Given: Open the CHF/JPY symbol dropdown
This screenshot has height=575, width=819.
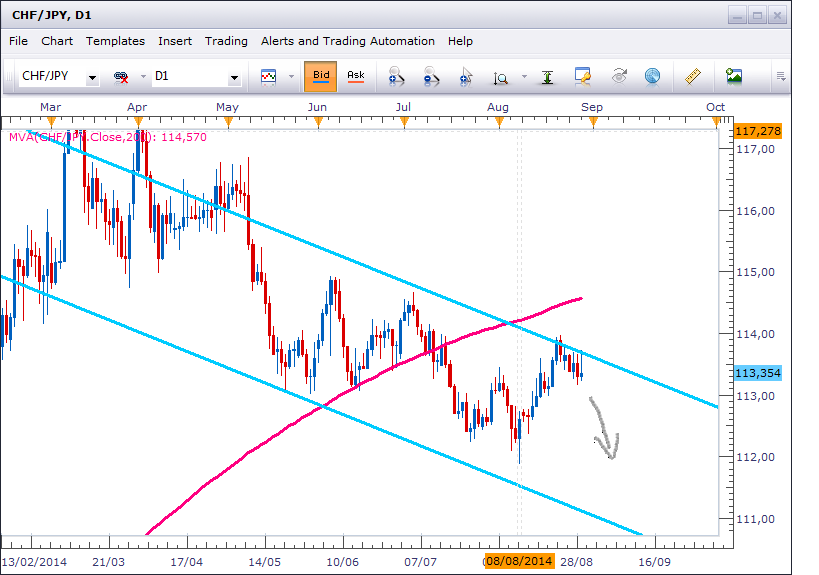Looking at the screenshot, I should [x=92, y=77].
